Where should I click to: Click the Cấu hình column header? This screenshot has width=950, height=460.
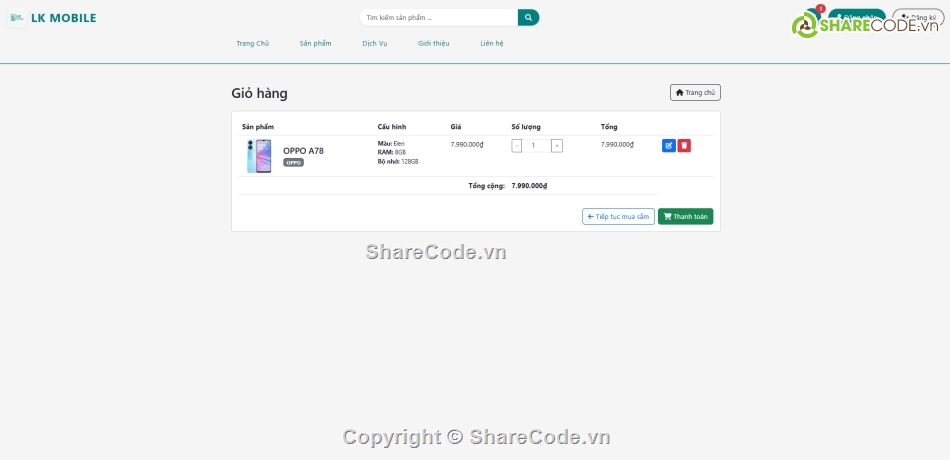392,127
